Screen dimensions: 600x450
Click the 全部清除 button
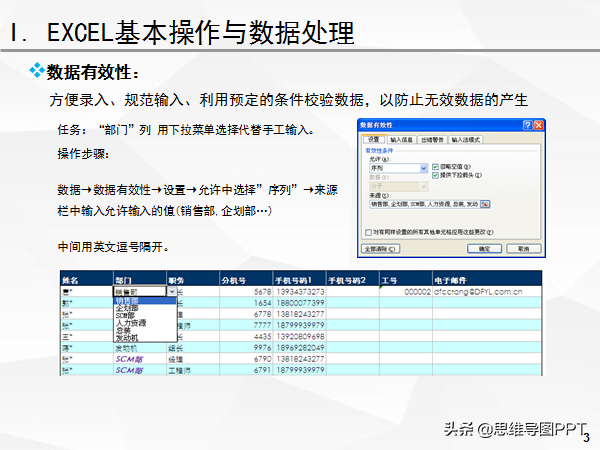click(380, 249)
